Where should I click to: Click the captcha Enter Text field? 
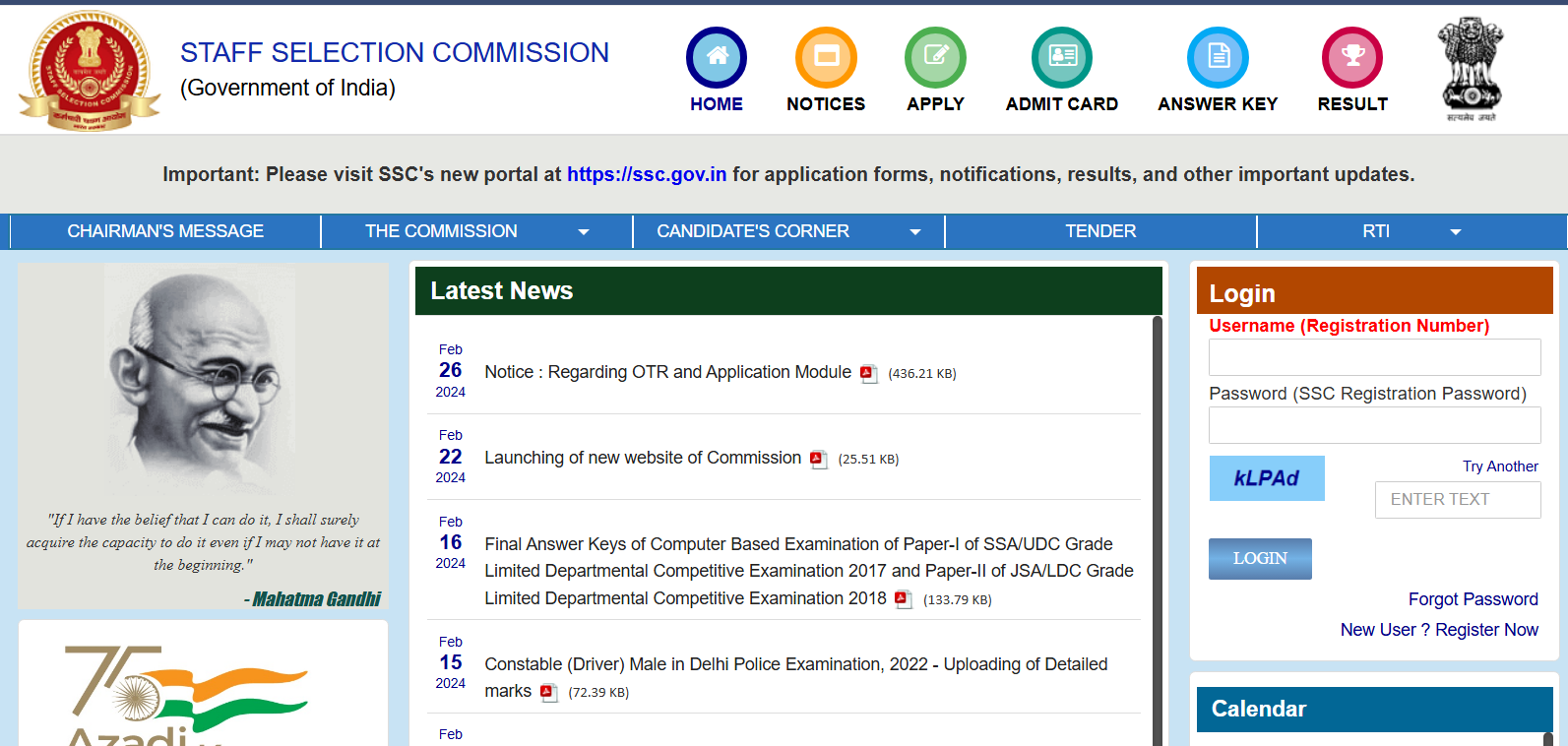click(1457, 500)
